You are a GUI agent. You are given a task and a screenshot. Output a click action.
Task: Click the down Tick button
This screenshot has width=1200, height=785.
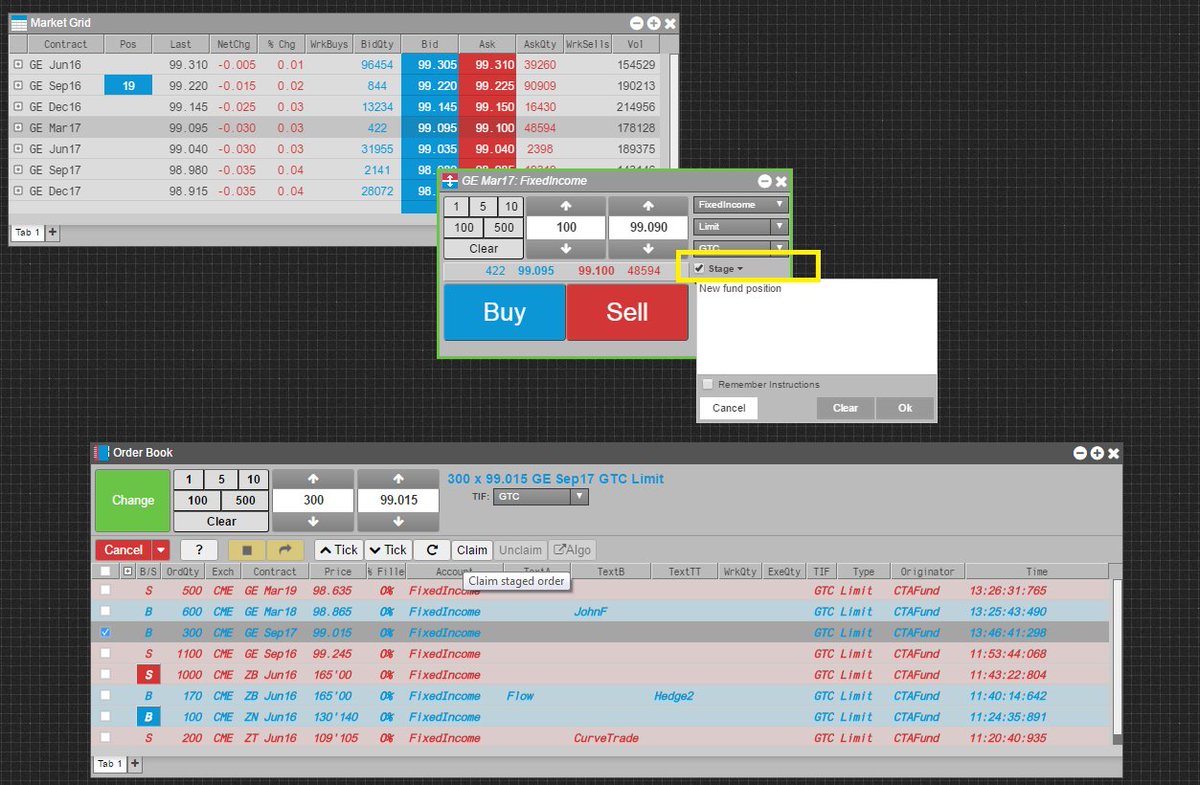click(x=388, y=549)
